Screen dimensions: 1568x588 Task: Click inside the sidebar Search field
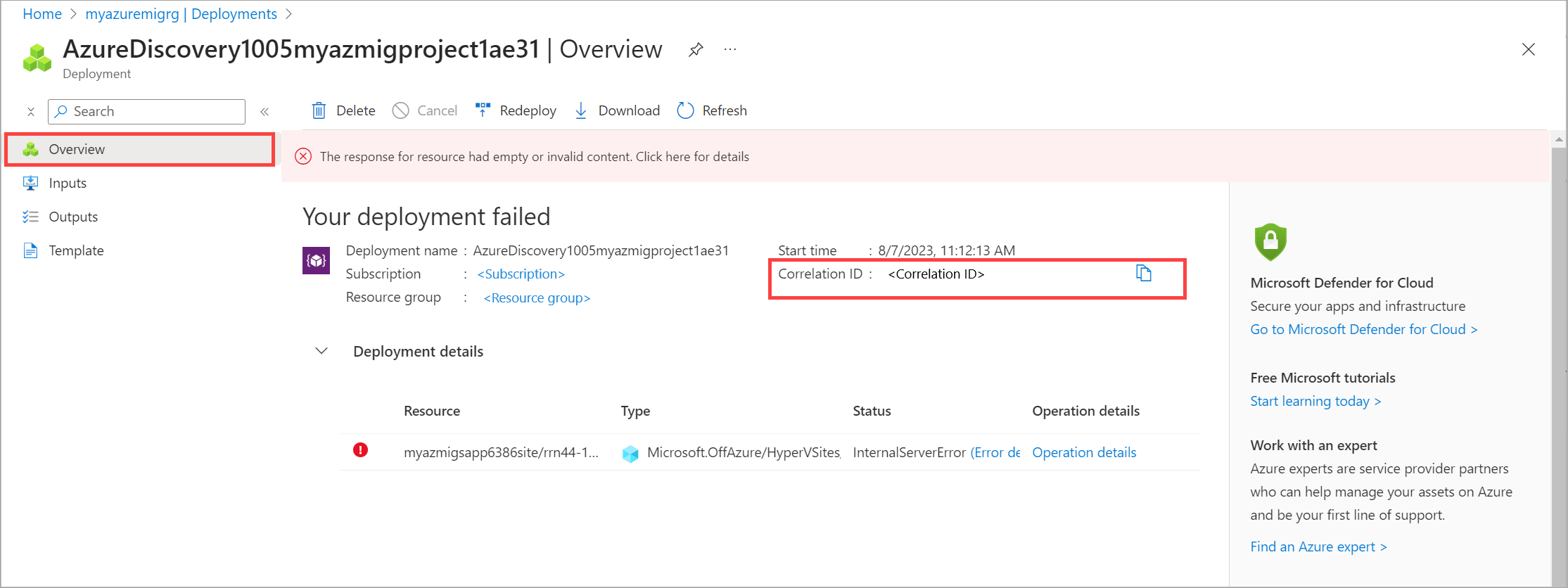click(146, 111)
